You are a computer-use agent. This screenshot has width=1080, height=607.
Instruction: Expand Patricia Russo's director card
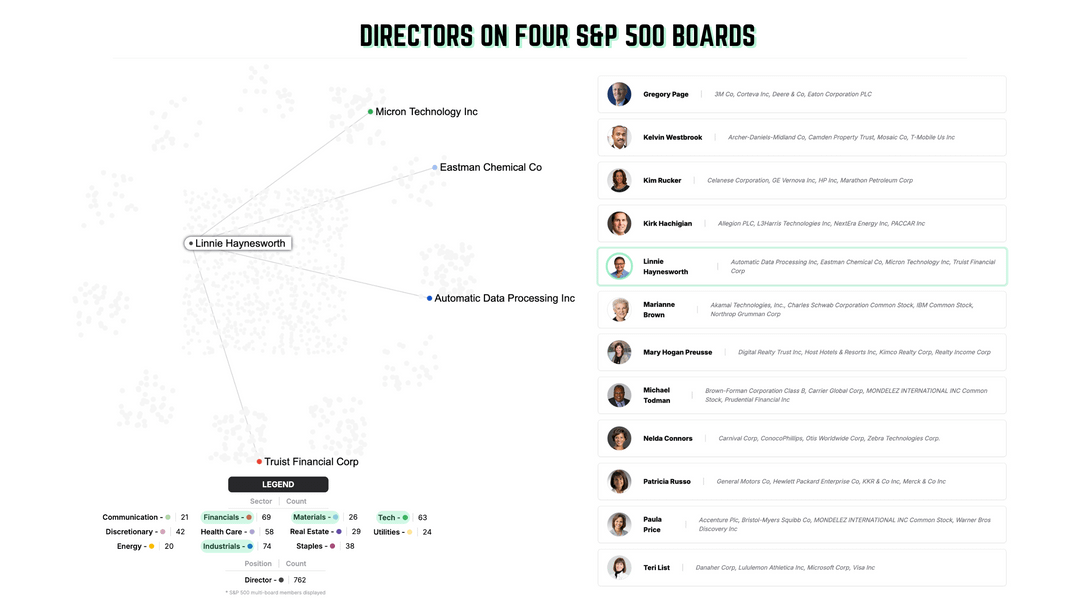(x=801, y=481)
